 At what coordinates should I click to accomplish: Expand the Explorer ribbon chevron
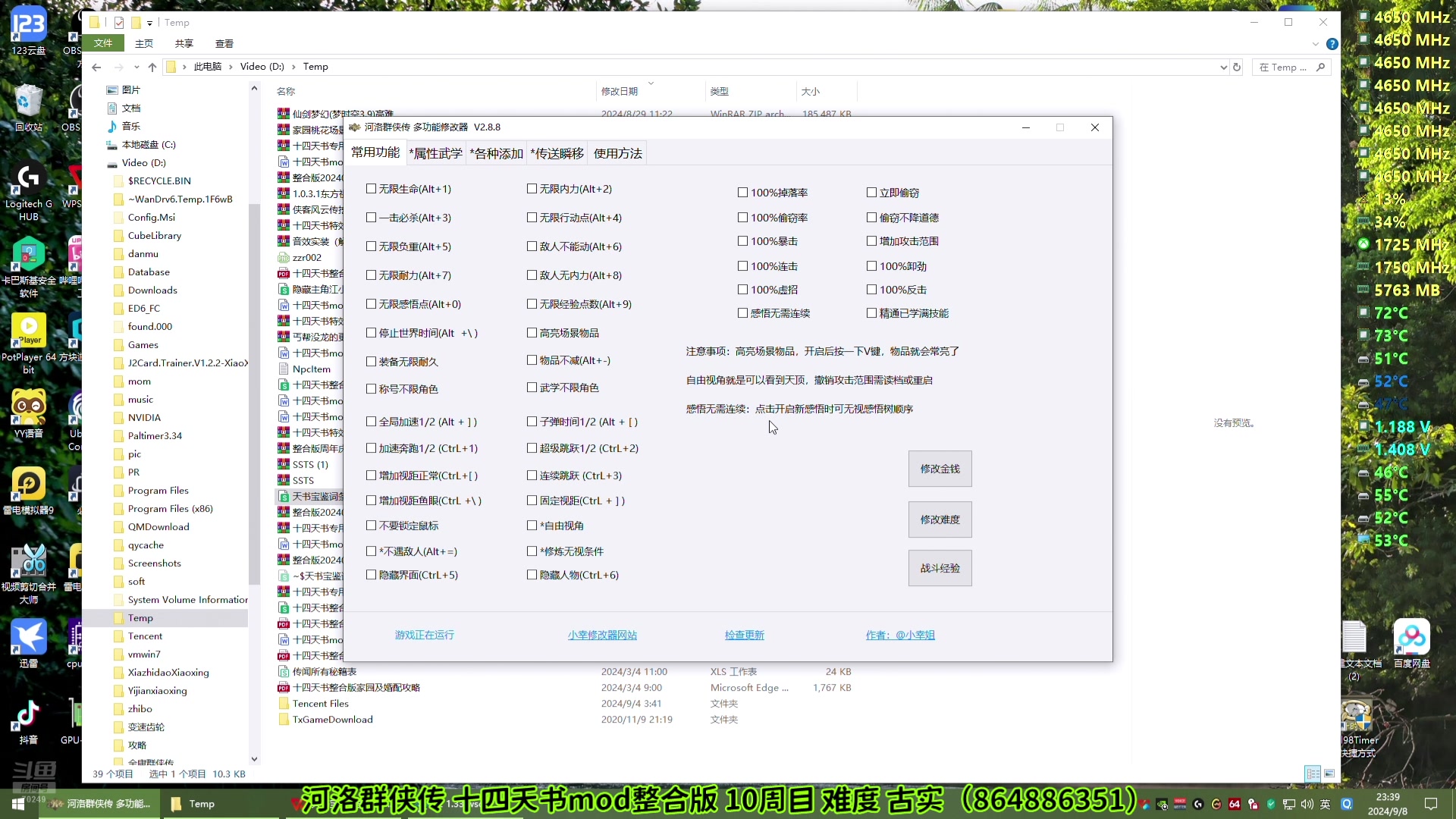tap(1316, 44)
